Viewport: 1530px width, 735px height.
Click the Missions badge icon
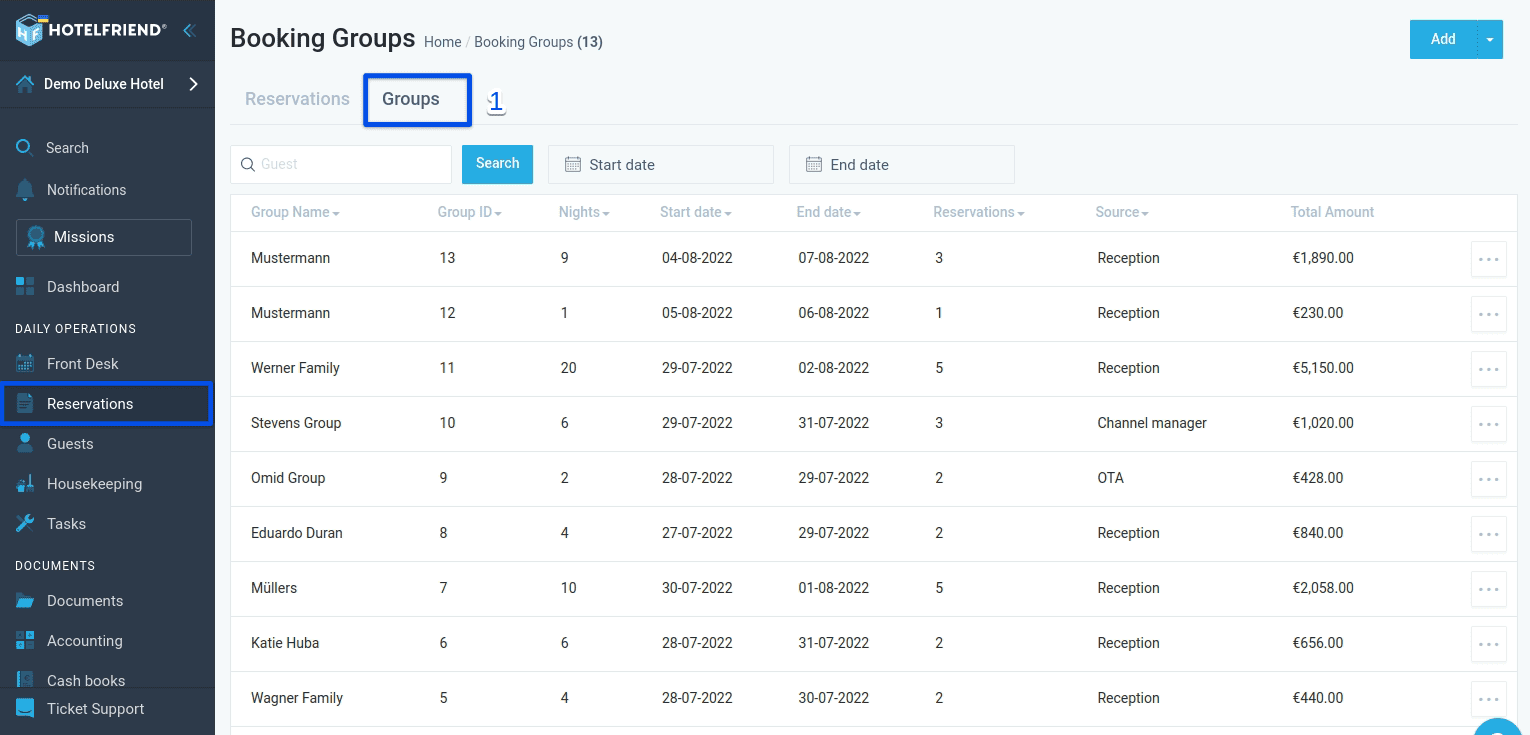pos(36,237)
